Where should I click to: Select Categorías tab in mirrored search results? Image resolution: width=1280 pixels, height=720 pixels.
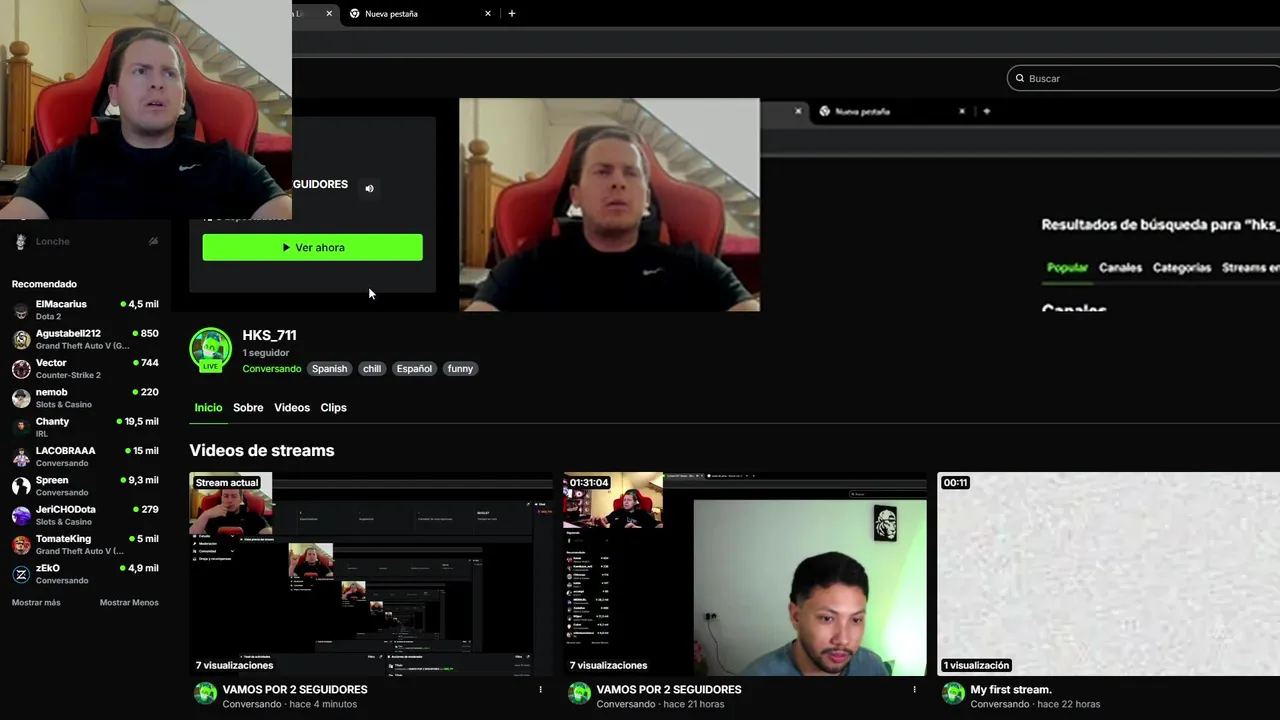click(1182, 267)
